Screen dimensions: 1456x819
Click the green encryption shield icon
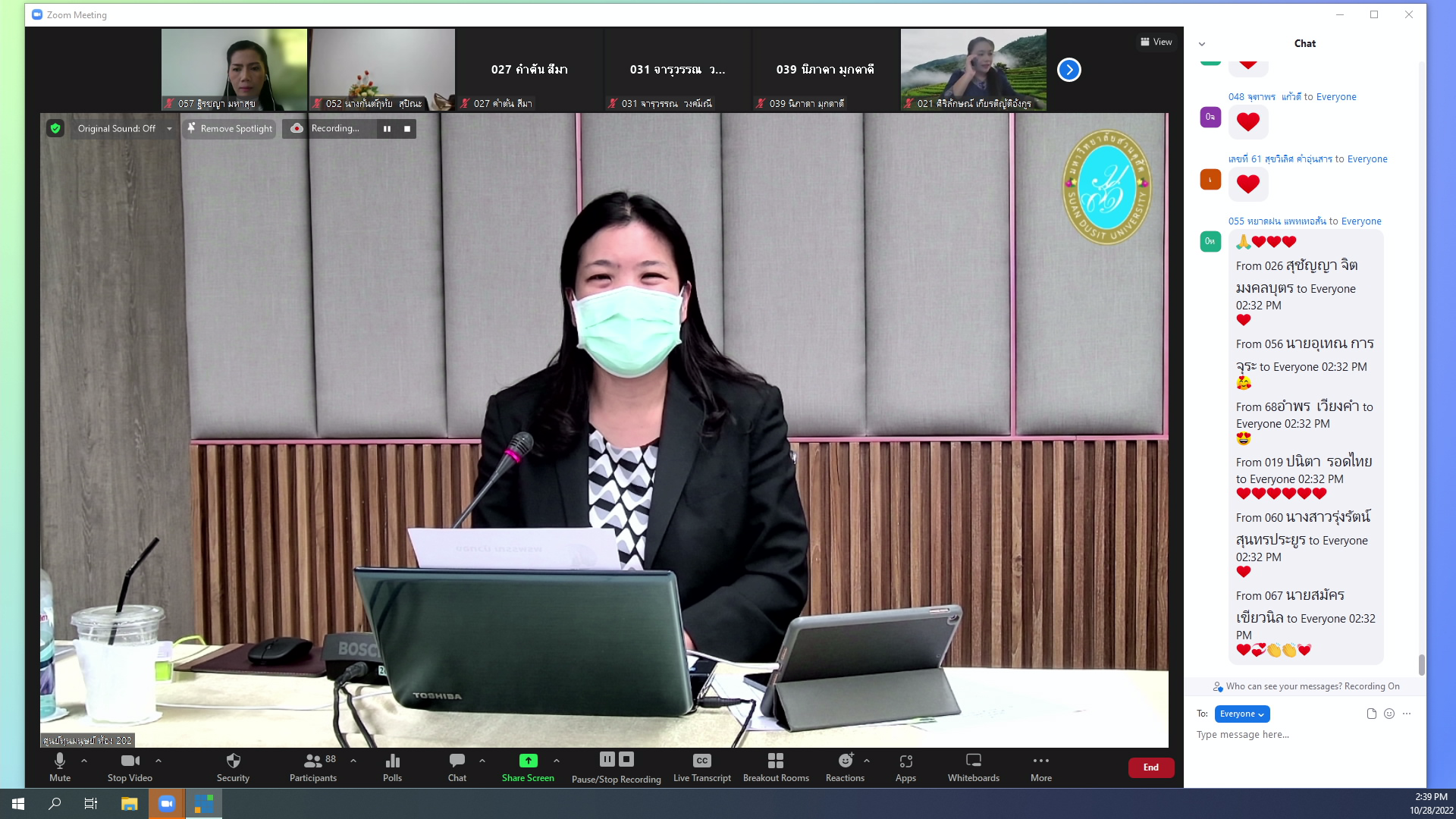point(55,128)
